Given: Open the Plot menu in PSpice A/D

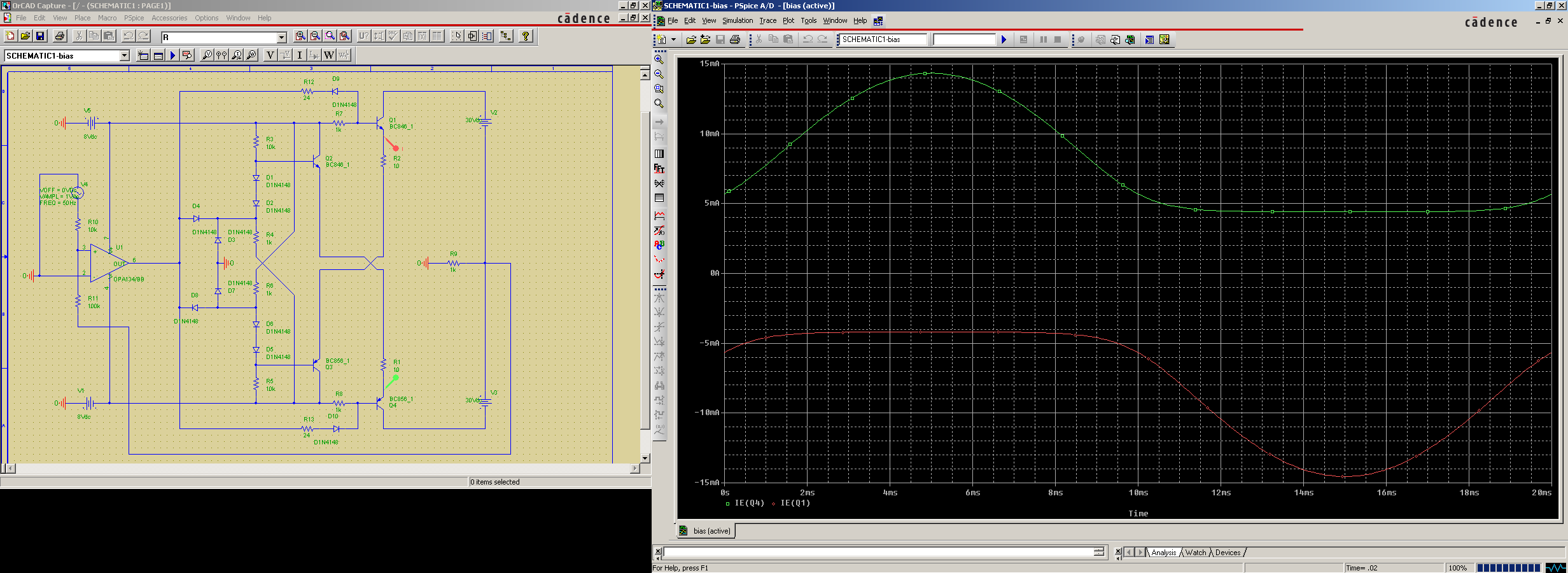Looking at the screenshot, I should [788, 20].
